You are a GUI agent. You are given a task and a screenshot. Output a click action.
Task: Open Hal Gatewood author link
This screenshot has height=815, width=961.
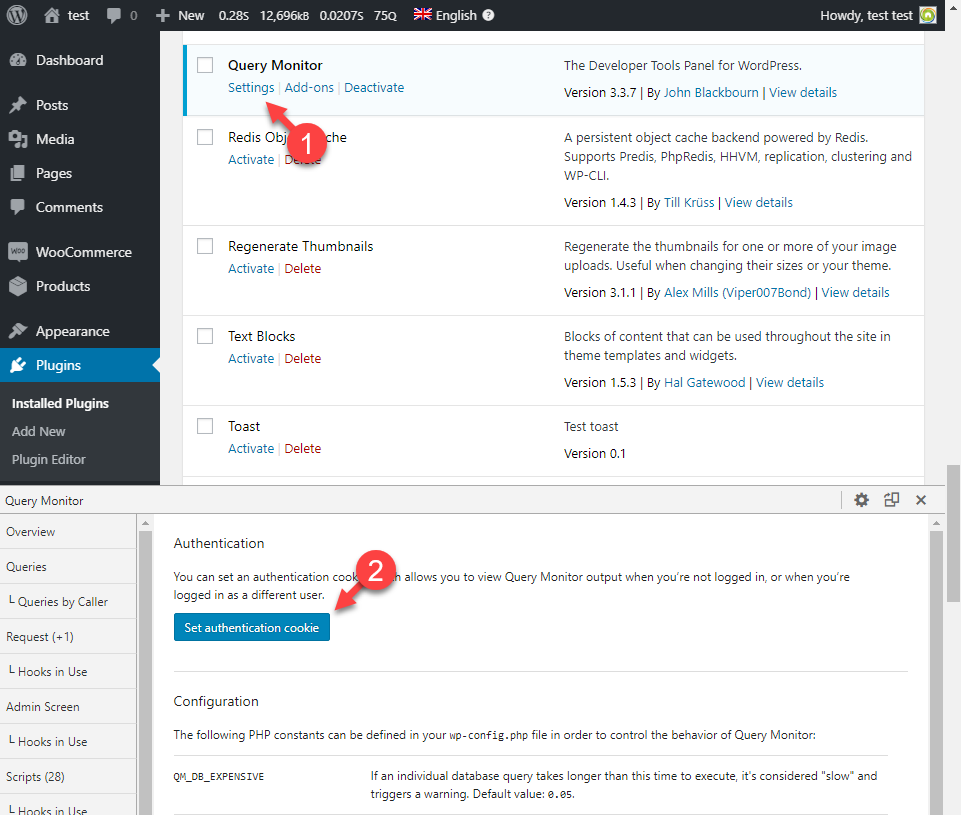[705, 382]
